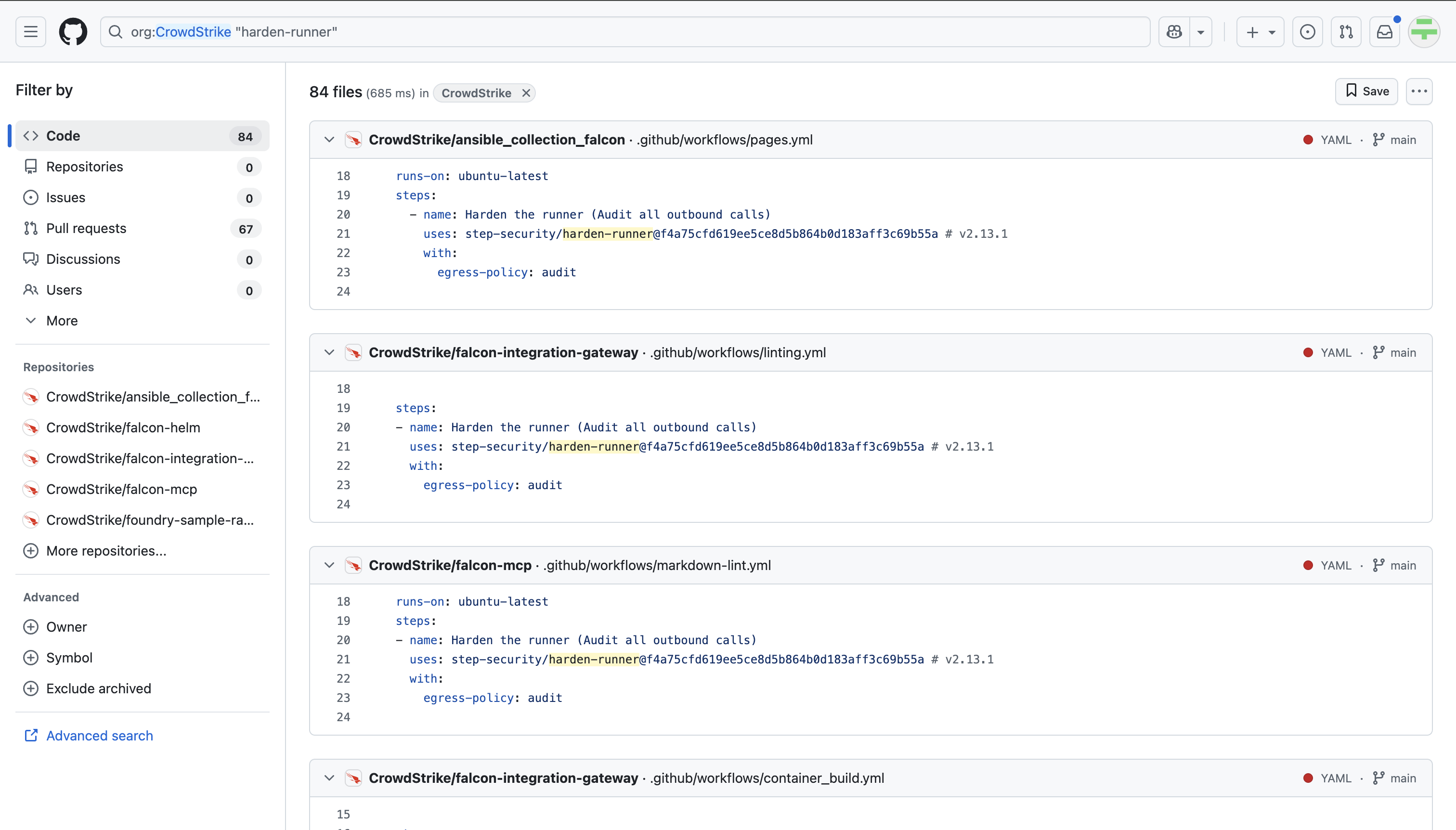This screenshot has height=830, width=1456.
Task: Remove the CrowdStrike org filter chip
Action: pos(526,93)
